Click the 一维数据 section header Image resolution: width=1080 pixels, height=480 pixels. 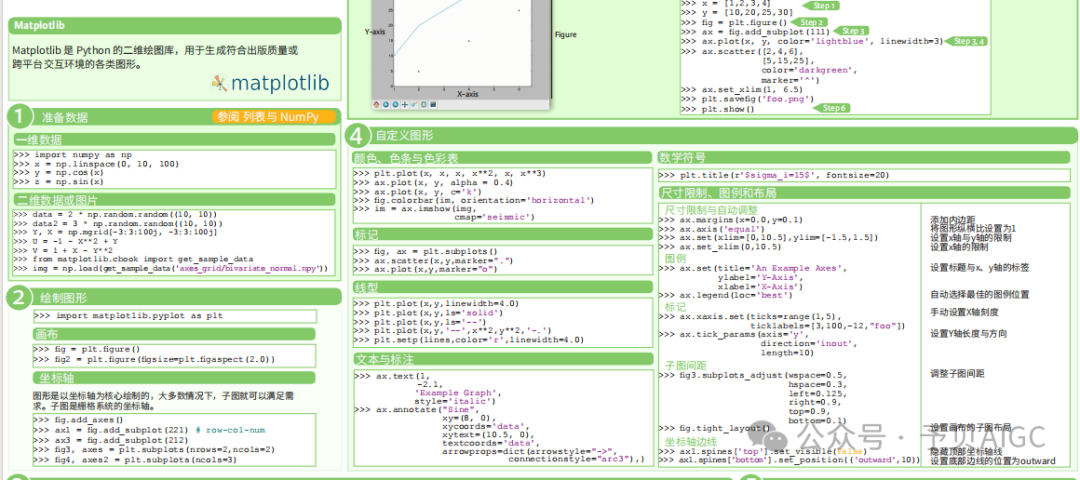tap(38, 140)
